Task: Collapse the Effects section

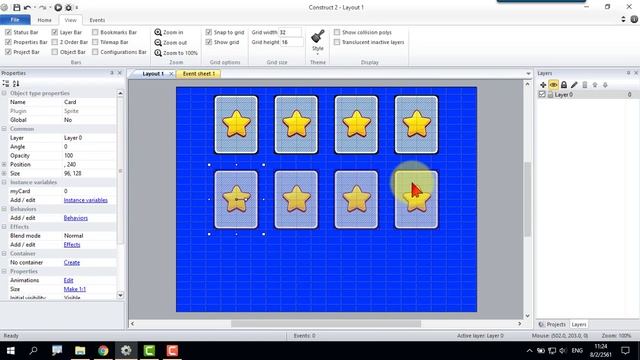Action: (4, 227)
